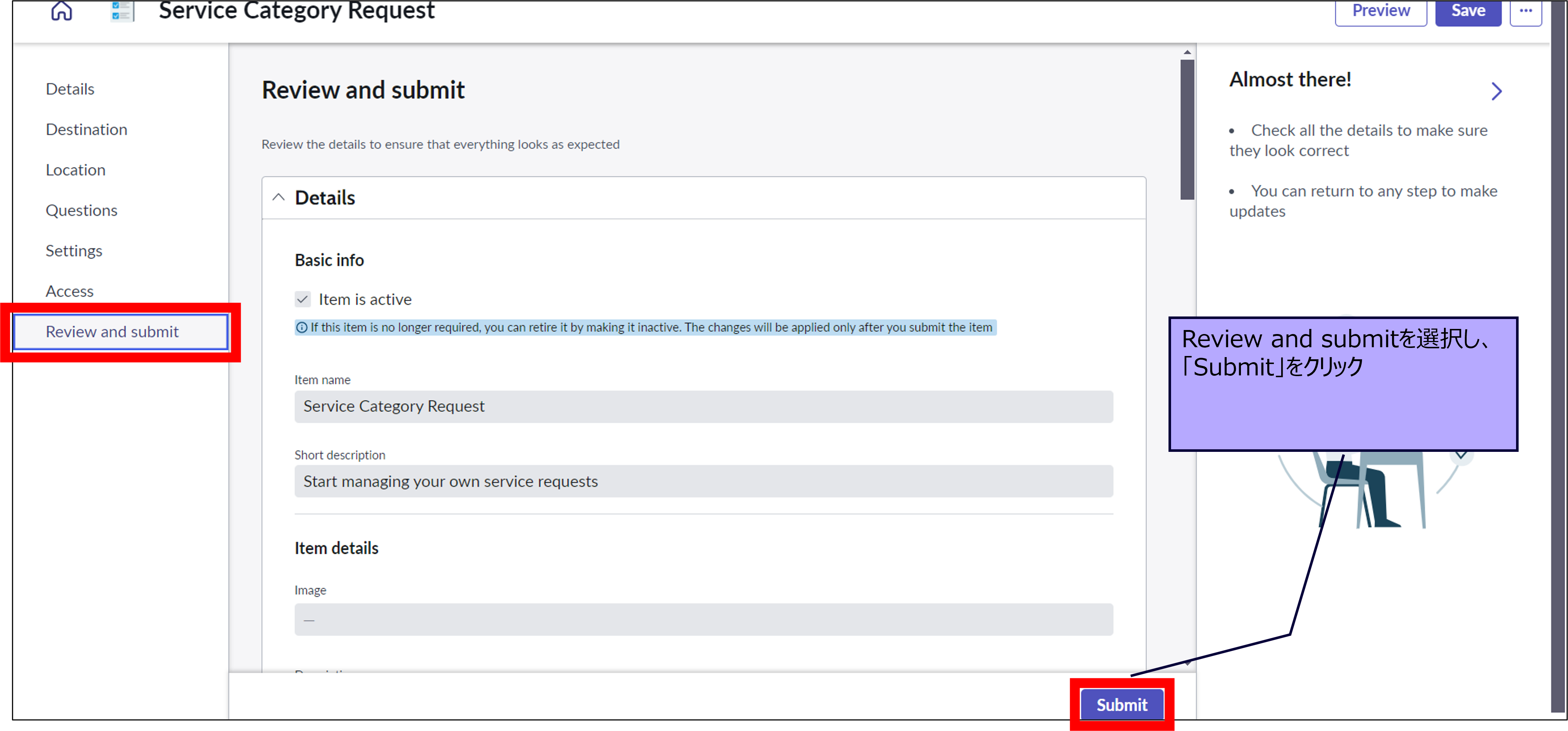Click the catalog item form icon
This screenshot has width=1568, height=731.
[122, 11]
